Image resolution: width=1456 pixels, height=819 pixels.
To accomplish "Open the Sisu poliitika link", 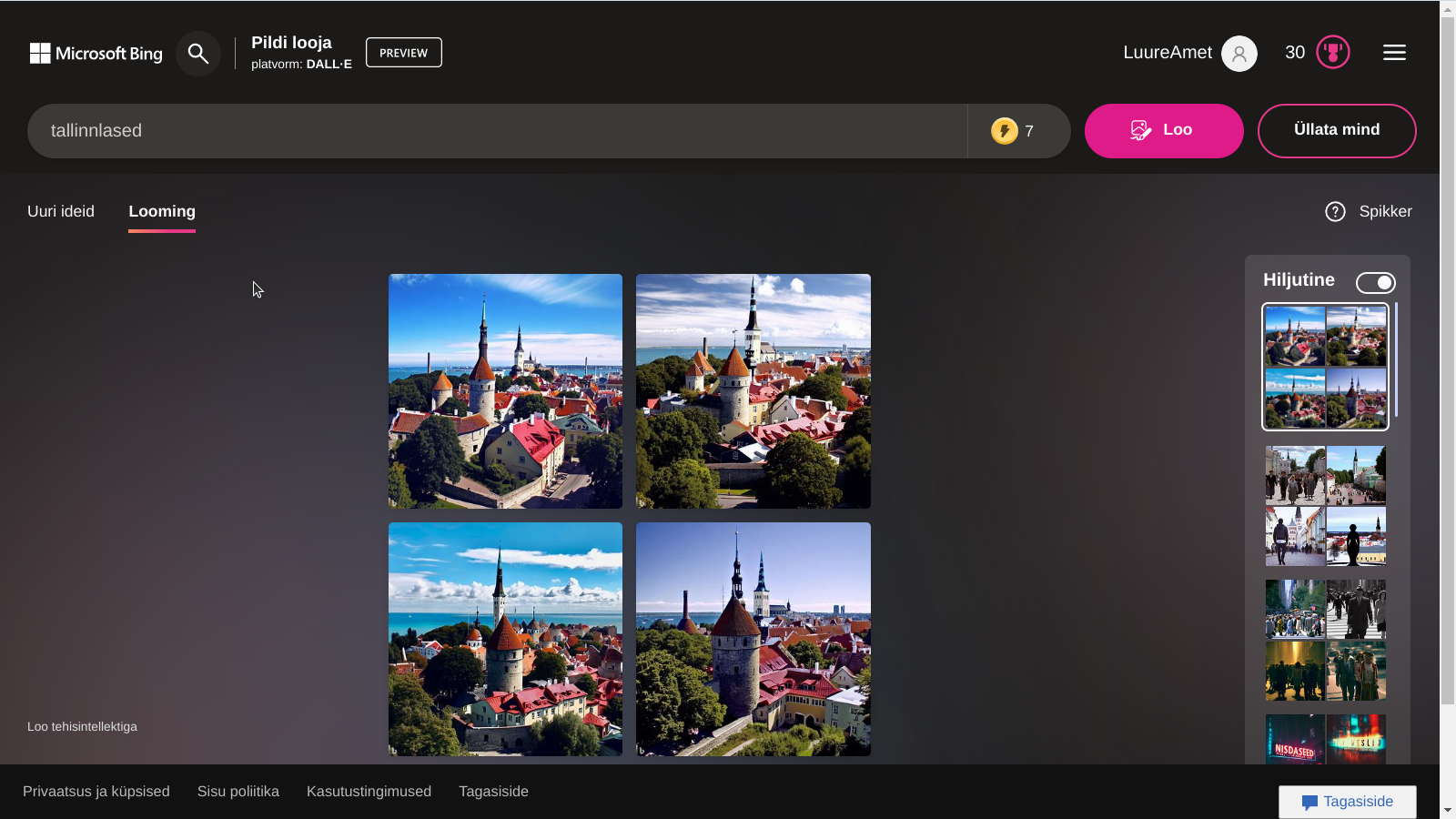I will [x=238, y=792].
